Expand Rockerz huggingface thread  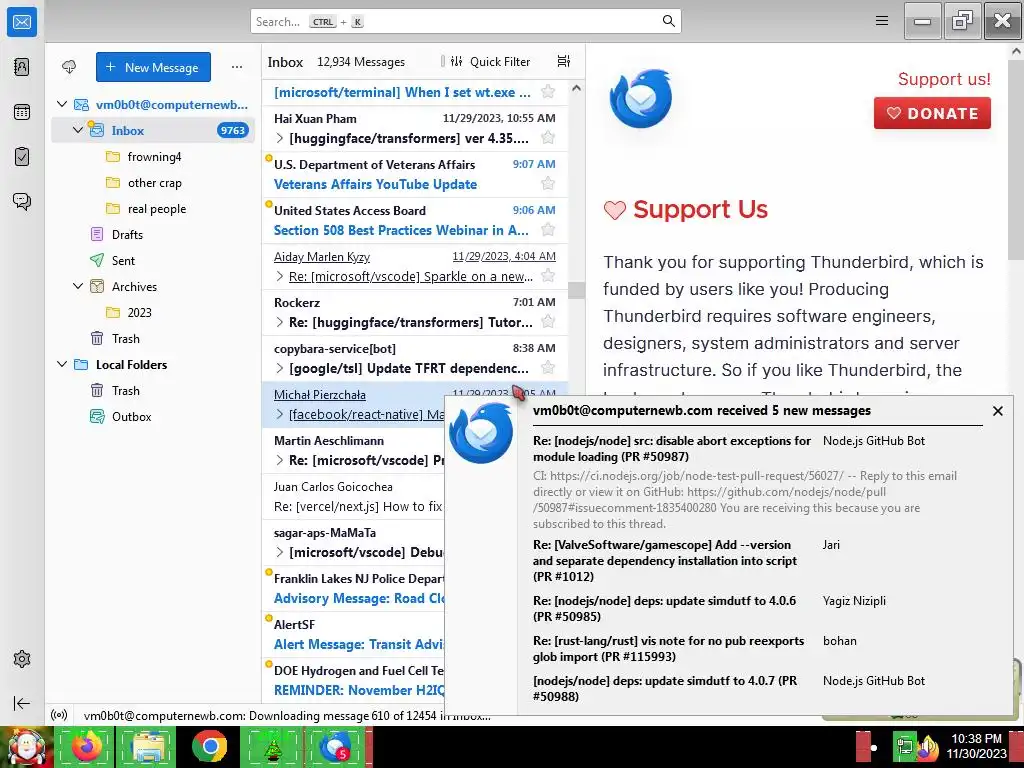coord(280,322)
